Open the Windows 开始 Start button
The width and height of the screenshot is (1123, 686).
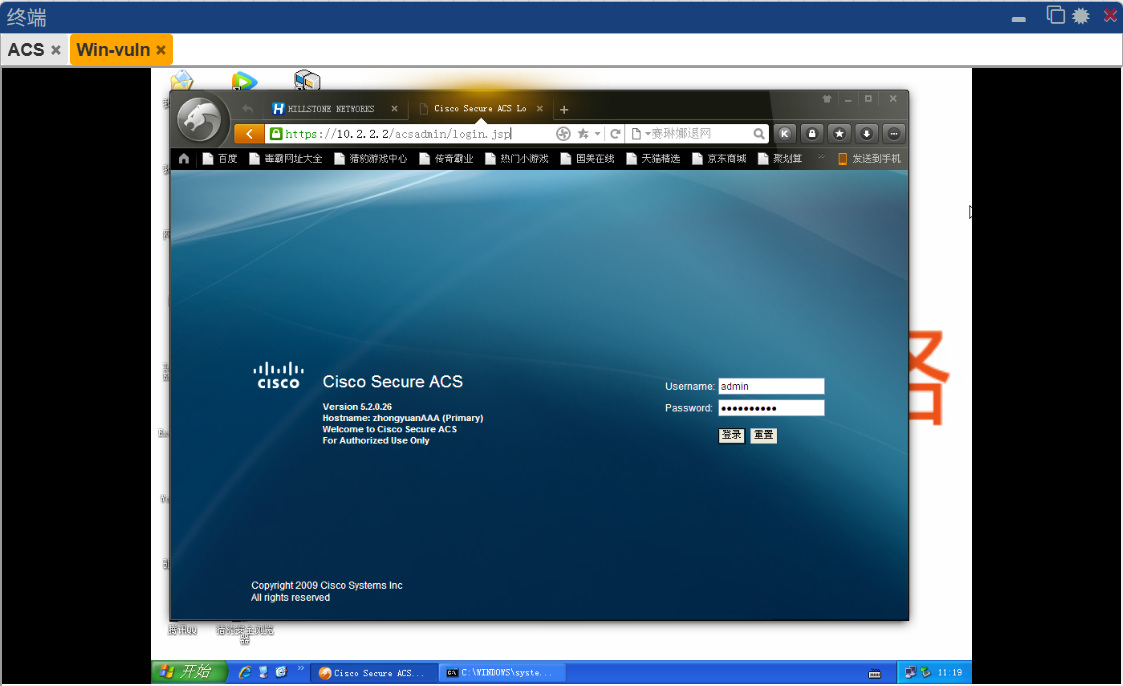pyautogui.click(x=190, y=672)
